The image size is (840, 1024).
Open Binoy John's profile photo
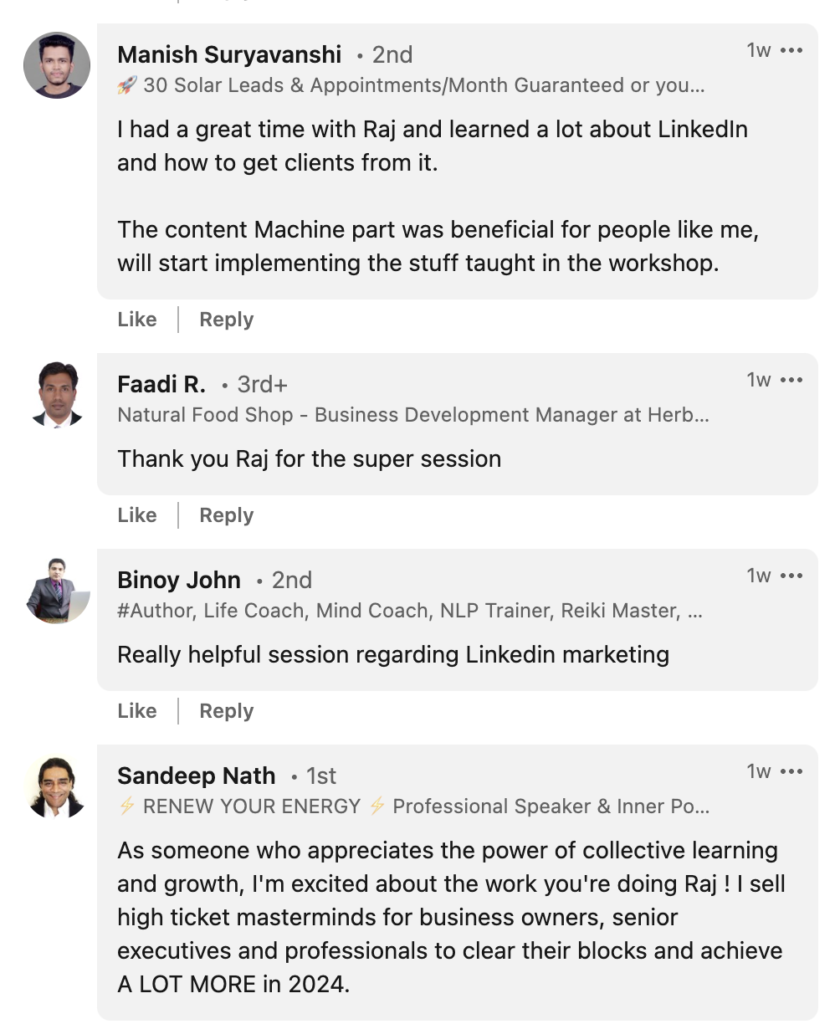coord(57,590)
